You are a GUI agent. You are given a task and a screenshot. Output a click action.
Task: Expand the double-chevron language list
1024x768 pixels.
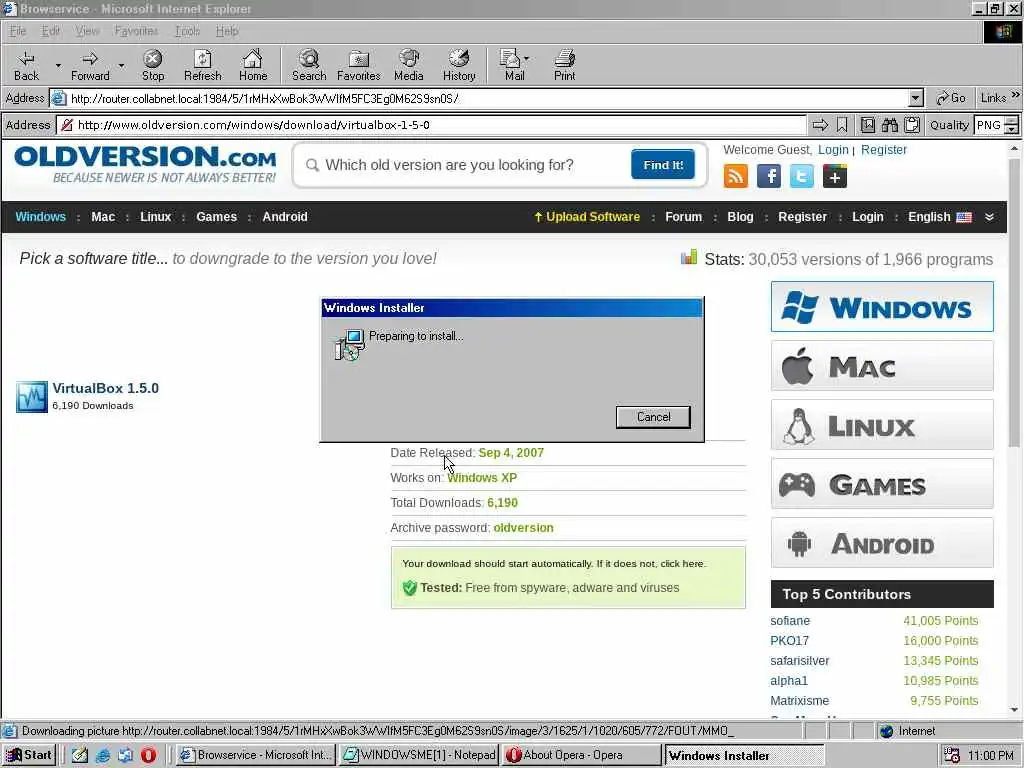point(989,217)
